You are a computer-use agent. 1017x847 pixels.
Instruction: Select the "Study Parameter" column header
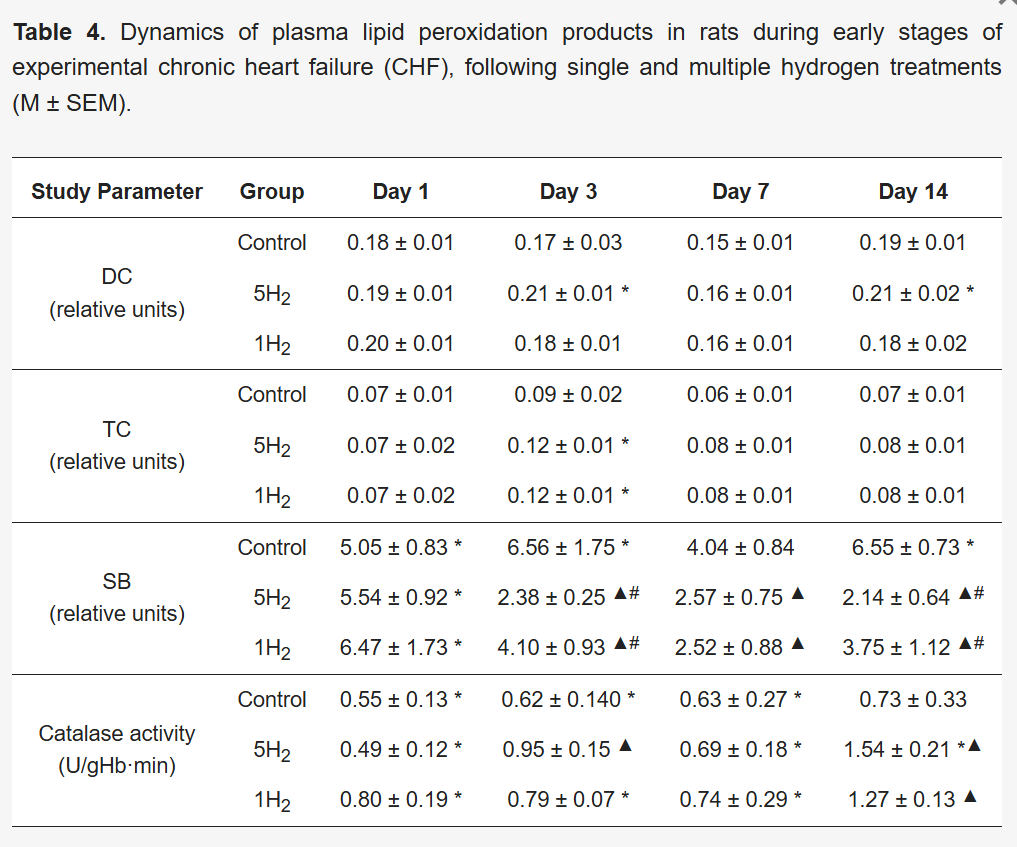point(117,192)
